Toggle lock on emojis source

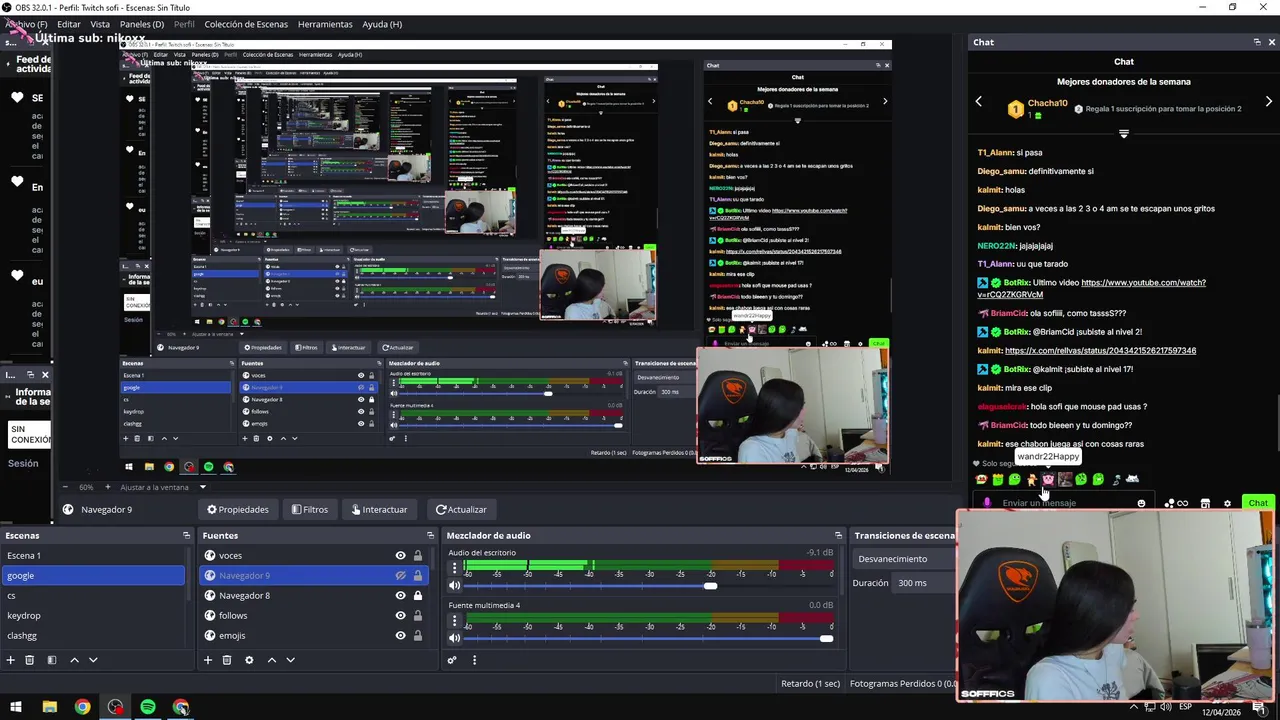click(x=418, y=636)
